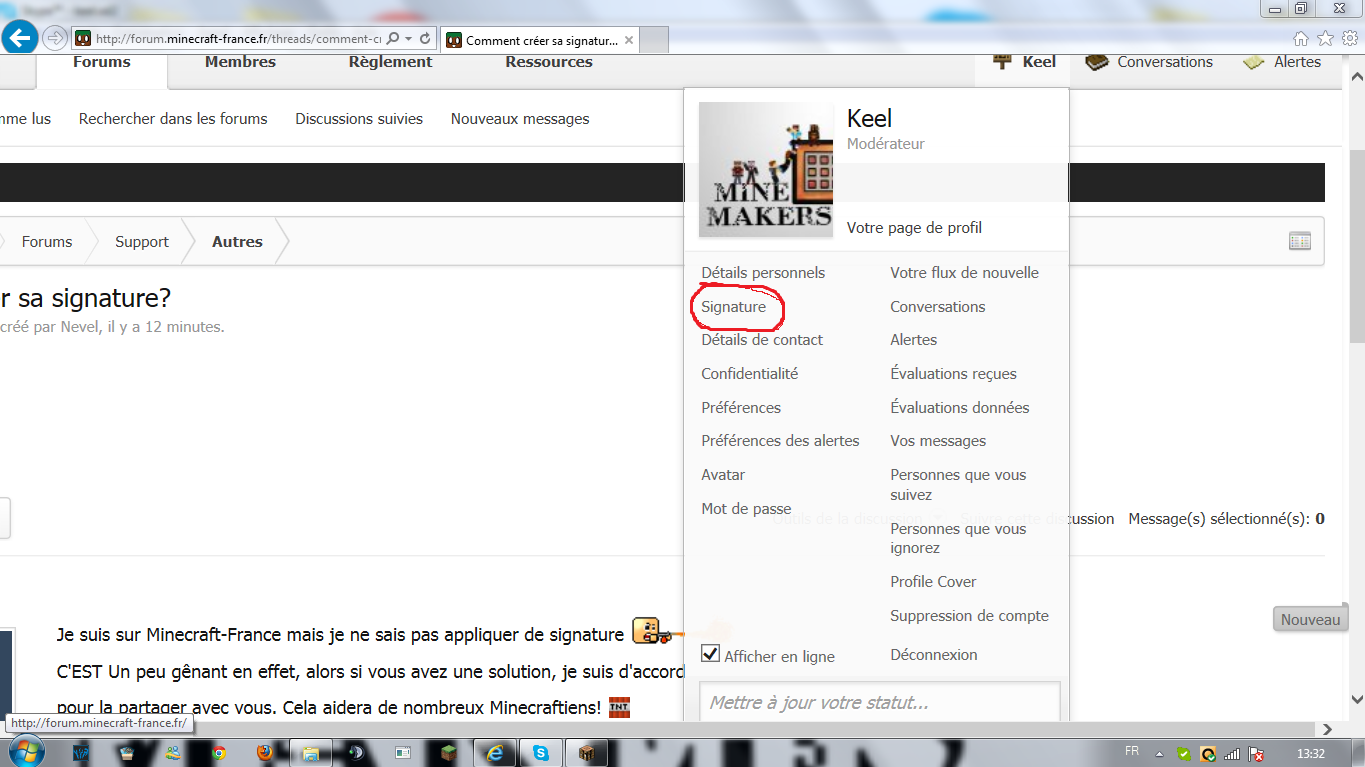The width and height of the screenshot is (1365, 767).
Task: Open 'Détails personnels' in account menu
Action: (x=763, y=273)
